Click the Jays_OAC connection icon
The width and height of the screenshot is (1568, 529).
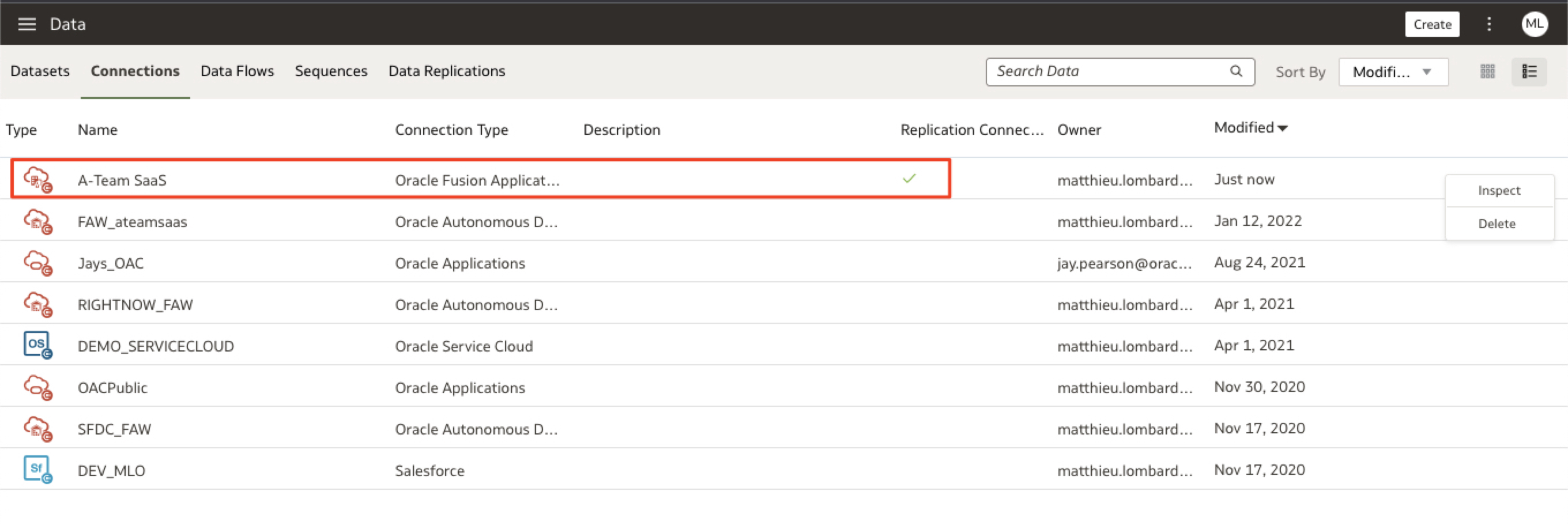[x=37, y=262]
